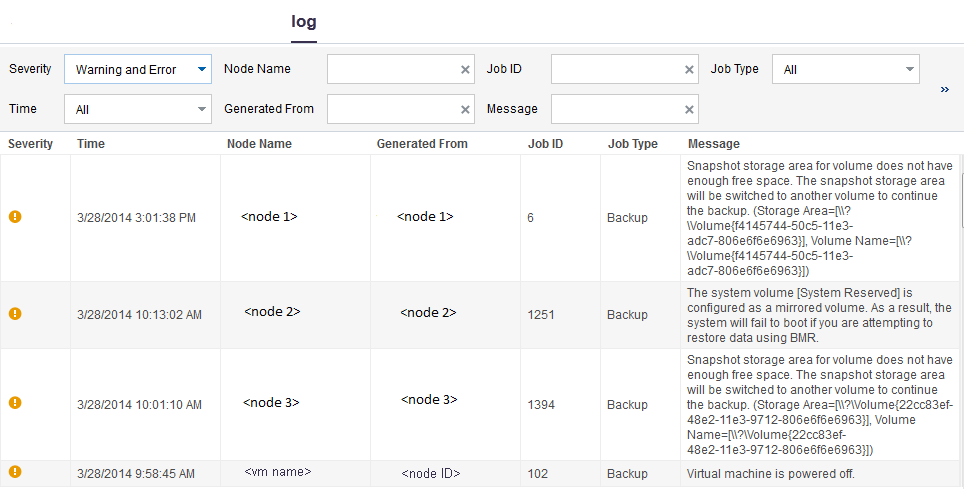Clear the Job ID filter field

point(689,70)
